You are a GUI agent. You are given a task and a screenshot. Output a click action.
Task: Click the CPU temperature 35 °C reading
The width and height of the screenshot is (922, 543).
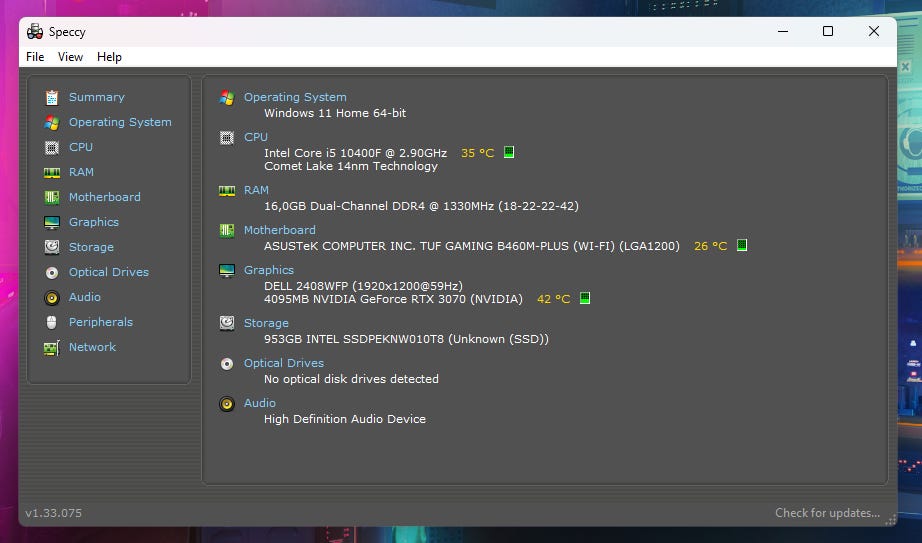477,153
